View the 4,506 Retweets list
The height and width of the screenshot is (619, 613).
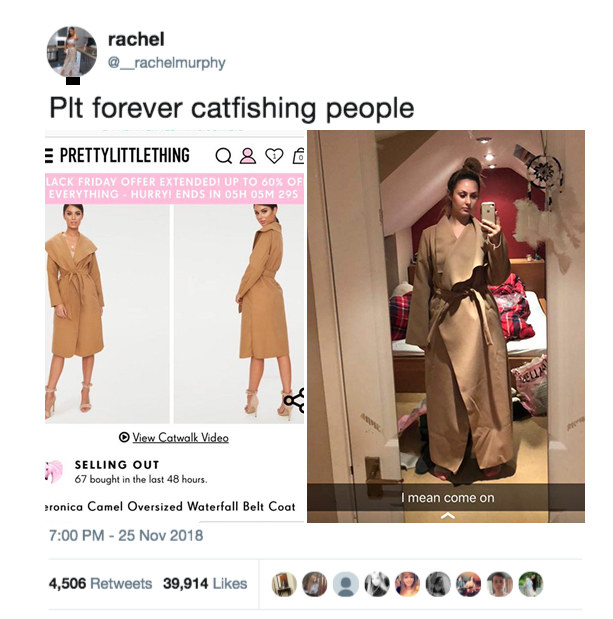pos(100,583)
